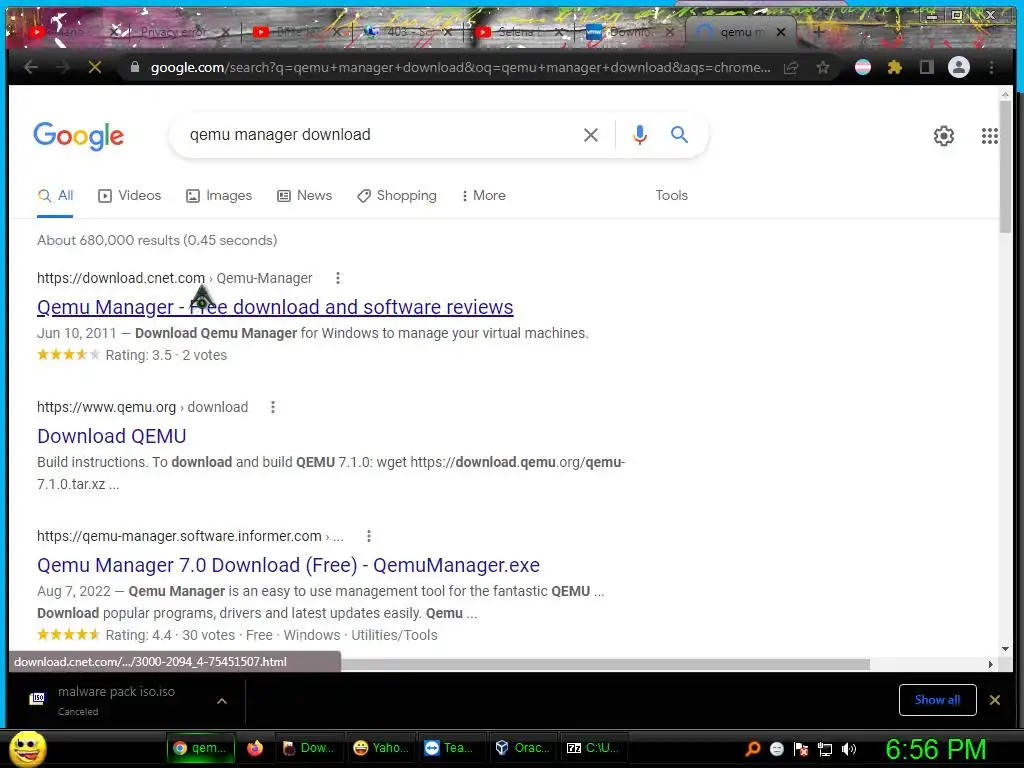
Task: Open the Chrome profile avatar
Action: (959, 67)
